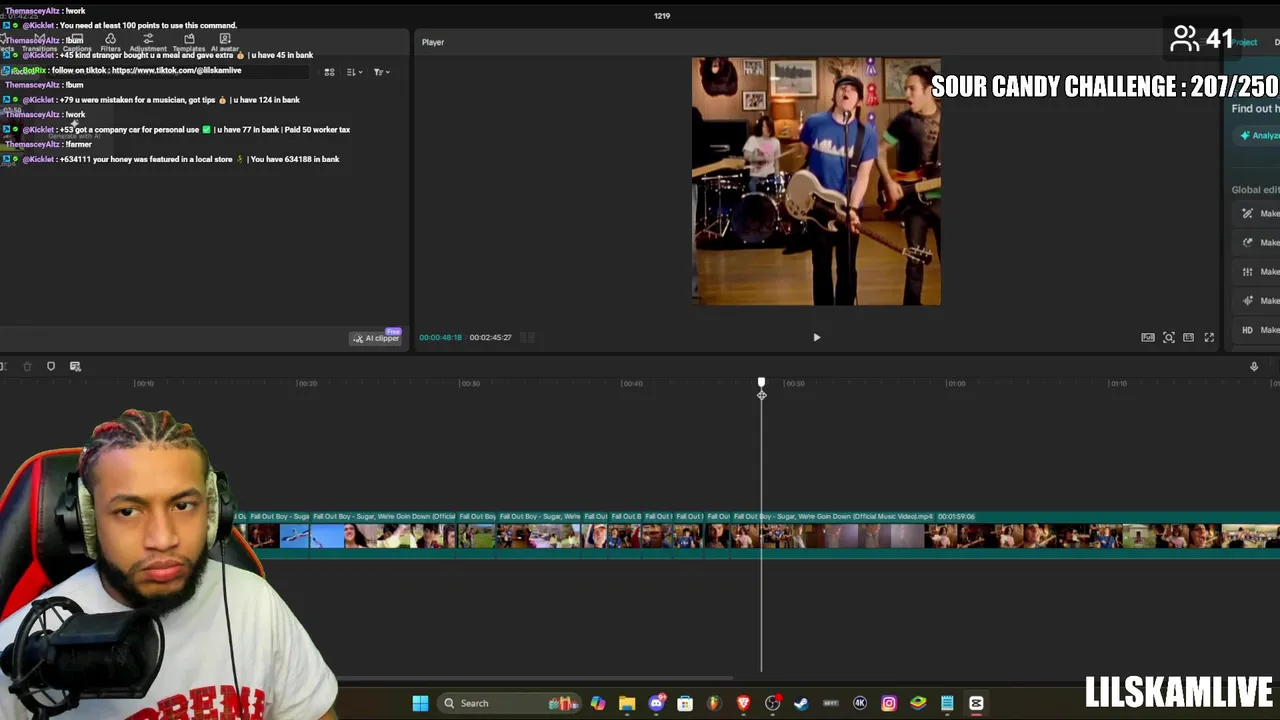Click the equalizer sliders Make option icon
Image resolution: width=1280 pixels, height=720 pixels.
[1247, 271]
